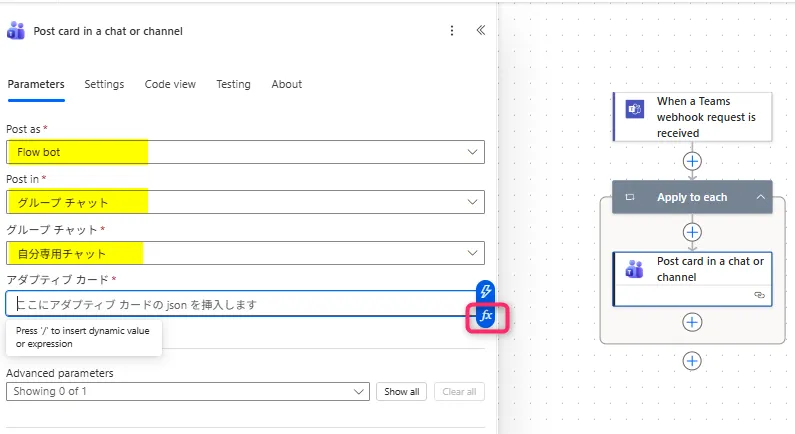795x434 pixels.
Task: Switch to the Settings tab
Action: pos(104,84)
